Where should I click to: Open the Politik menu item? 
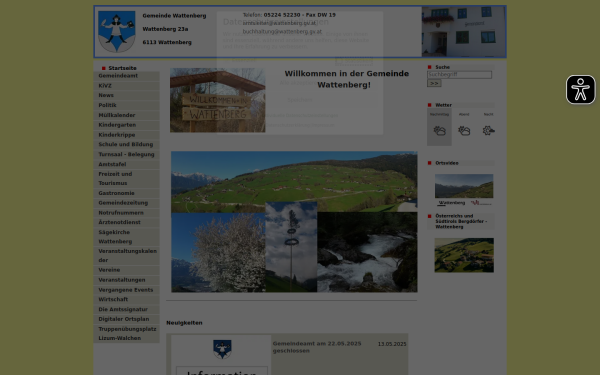126,105
